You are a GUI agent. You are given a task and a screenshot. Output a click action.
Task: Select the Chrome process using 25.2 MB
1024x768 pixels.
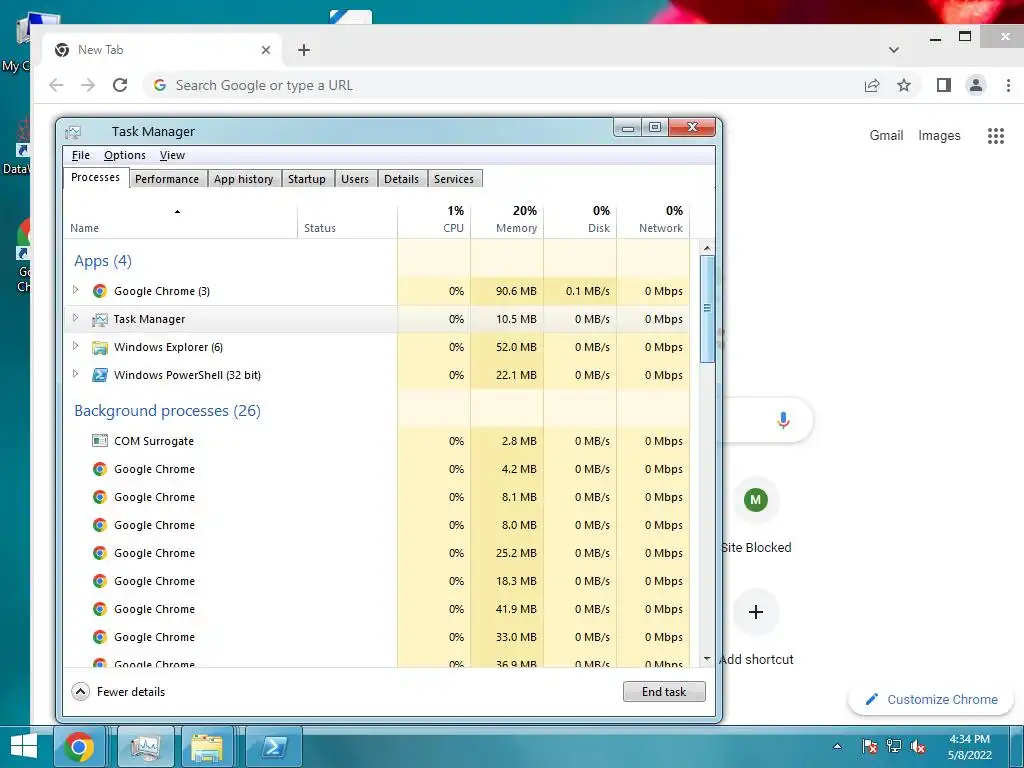pos(377,553)
